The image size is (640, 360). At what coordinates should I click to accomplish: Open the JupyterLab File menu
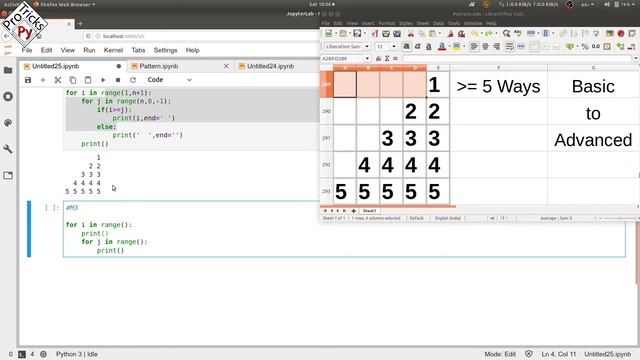click(x=27, y=50)
